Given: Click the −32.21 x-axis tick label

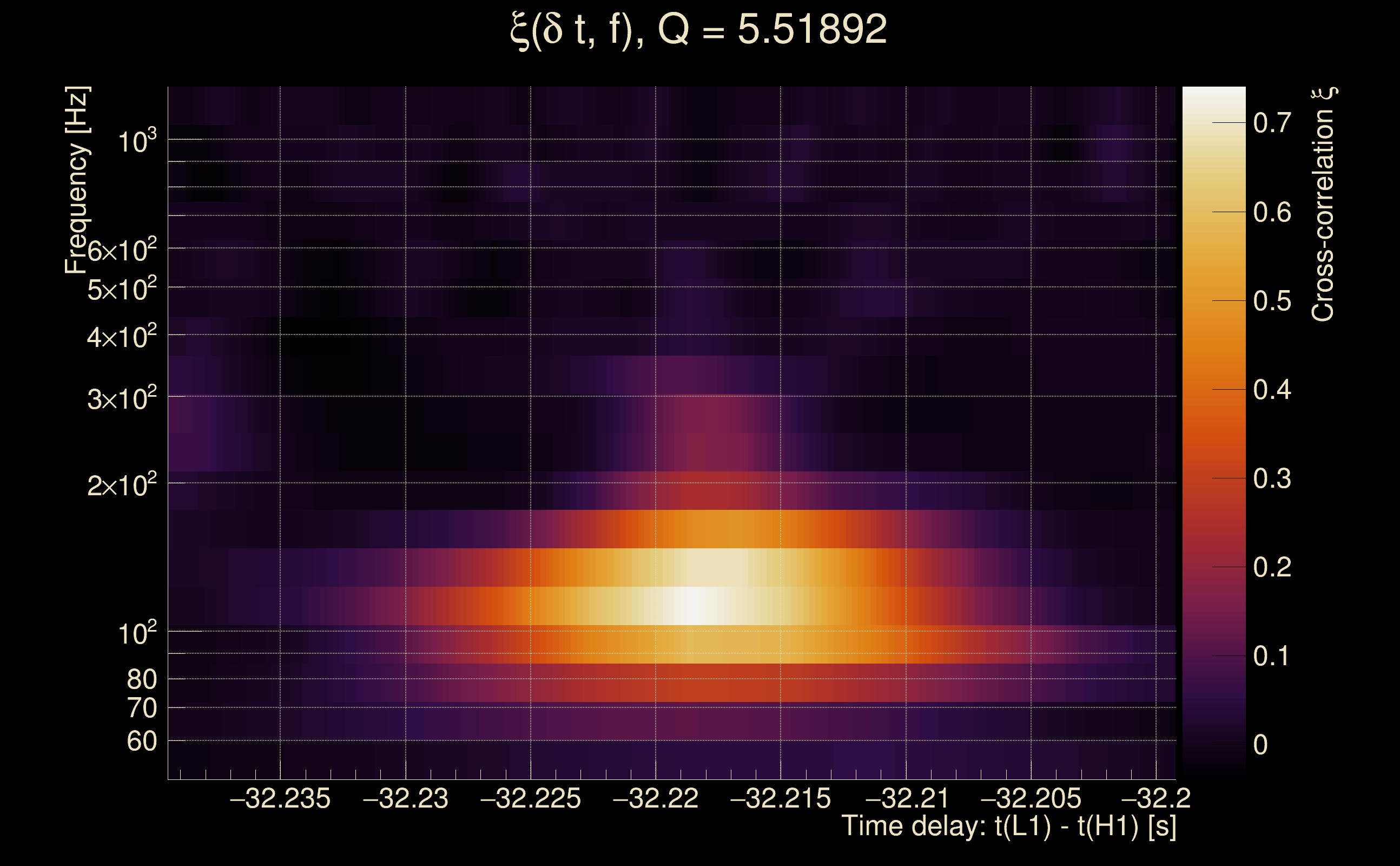Looking at the screenshot, I should (x=906, y=799).
